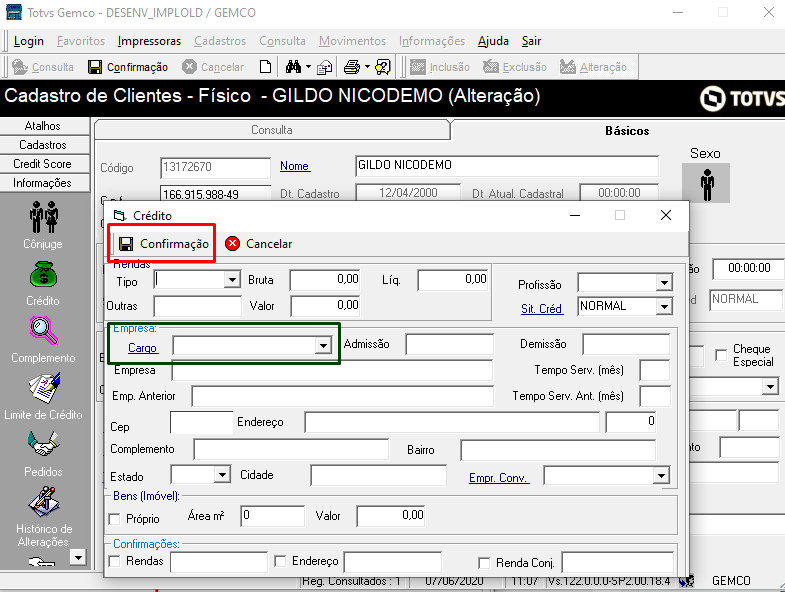Click the Admissão date field
The height and width of the screenshot is (592, 785).
(x=450, y=345)
